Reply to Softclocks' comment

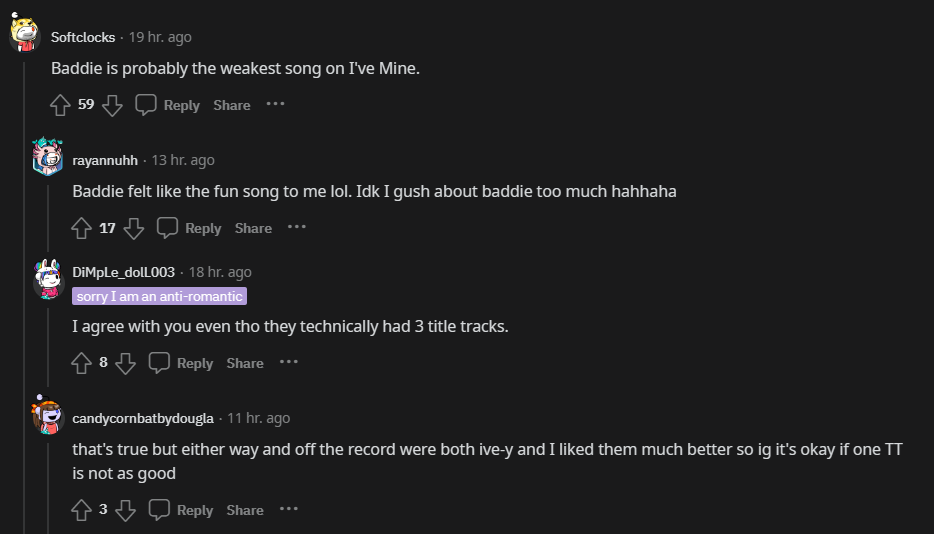coord(168,105)
